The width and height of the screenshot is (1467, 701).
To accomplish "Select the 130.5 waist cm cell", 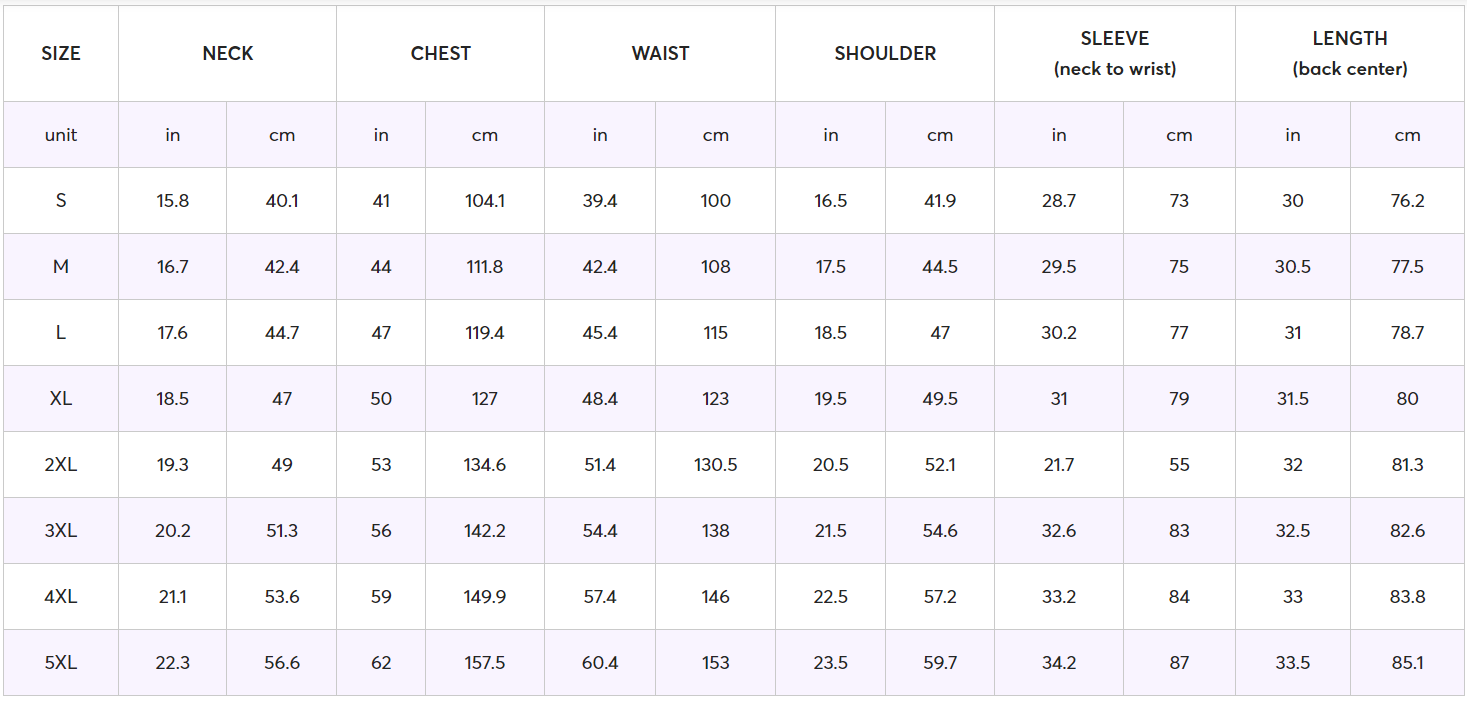I will [716, 465].
